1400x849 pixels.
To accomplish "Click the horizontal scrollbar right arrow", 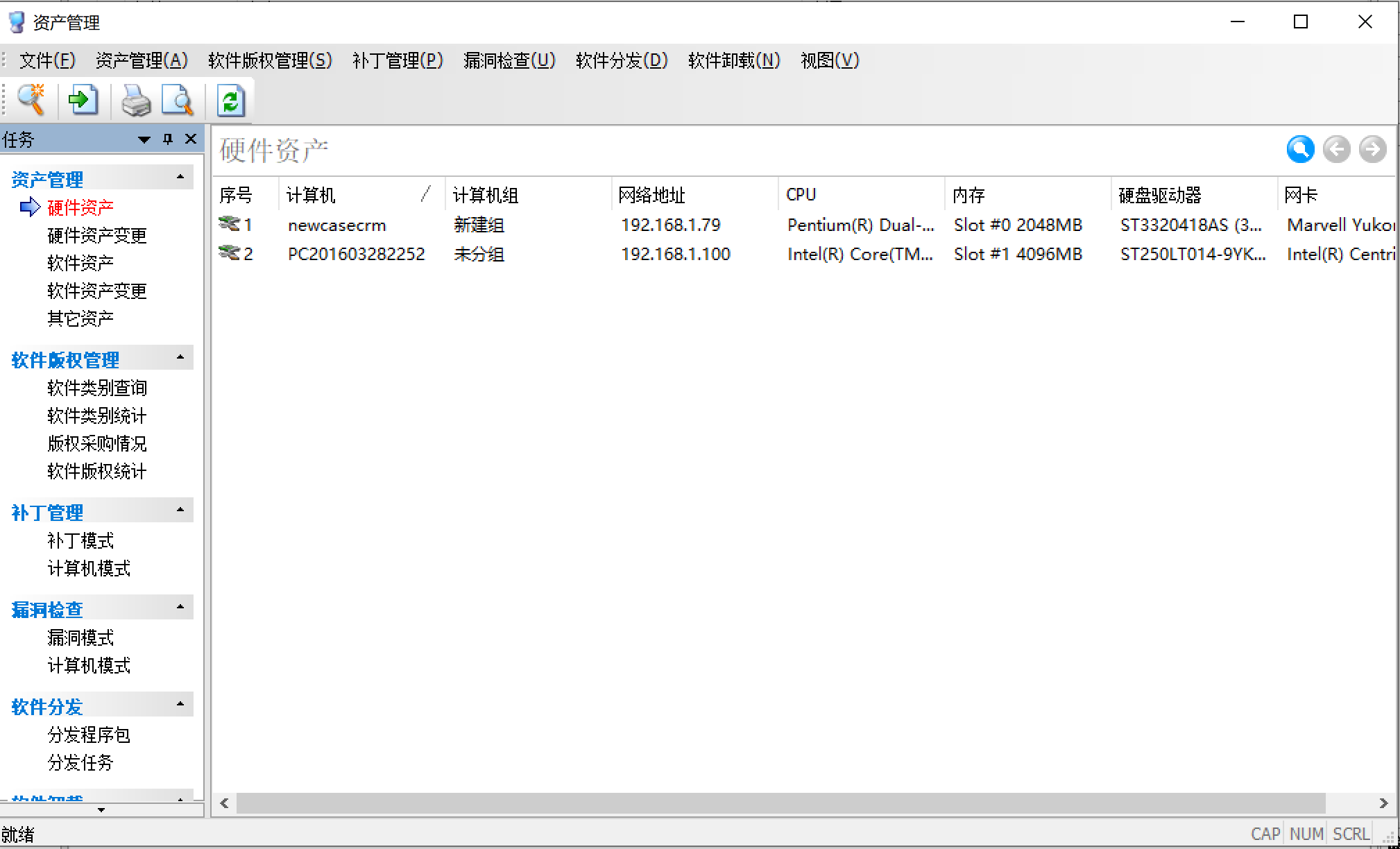I will pos(1383,803).
